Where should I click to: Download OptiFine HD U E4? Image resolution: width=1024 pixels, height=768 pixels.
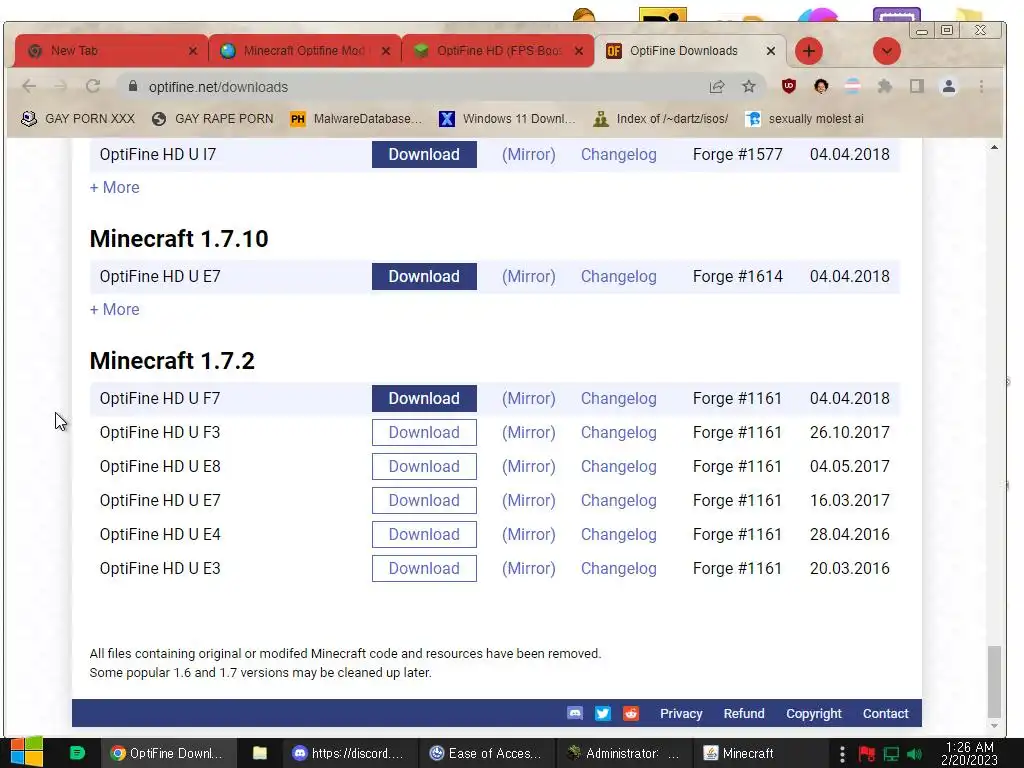pos(424,534)
